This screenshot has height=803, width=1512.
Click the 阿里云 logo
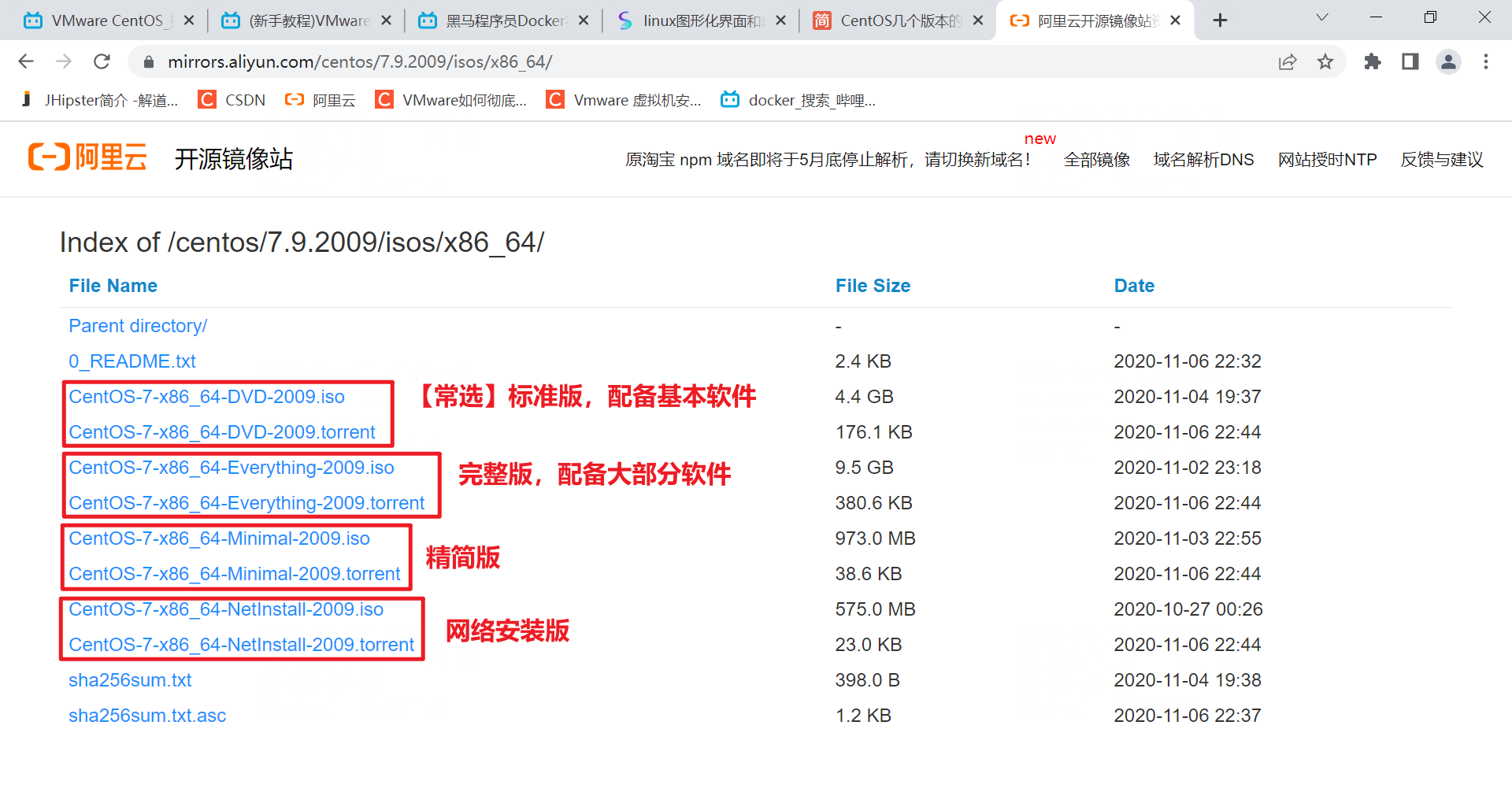click(87, 157)
